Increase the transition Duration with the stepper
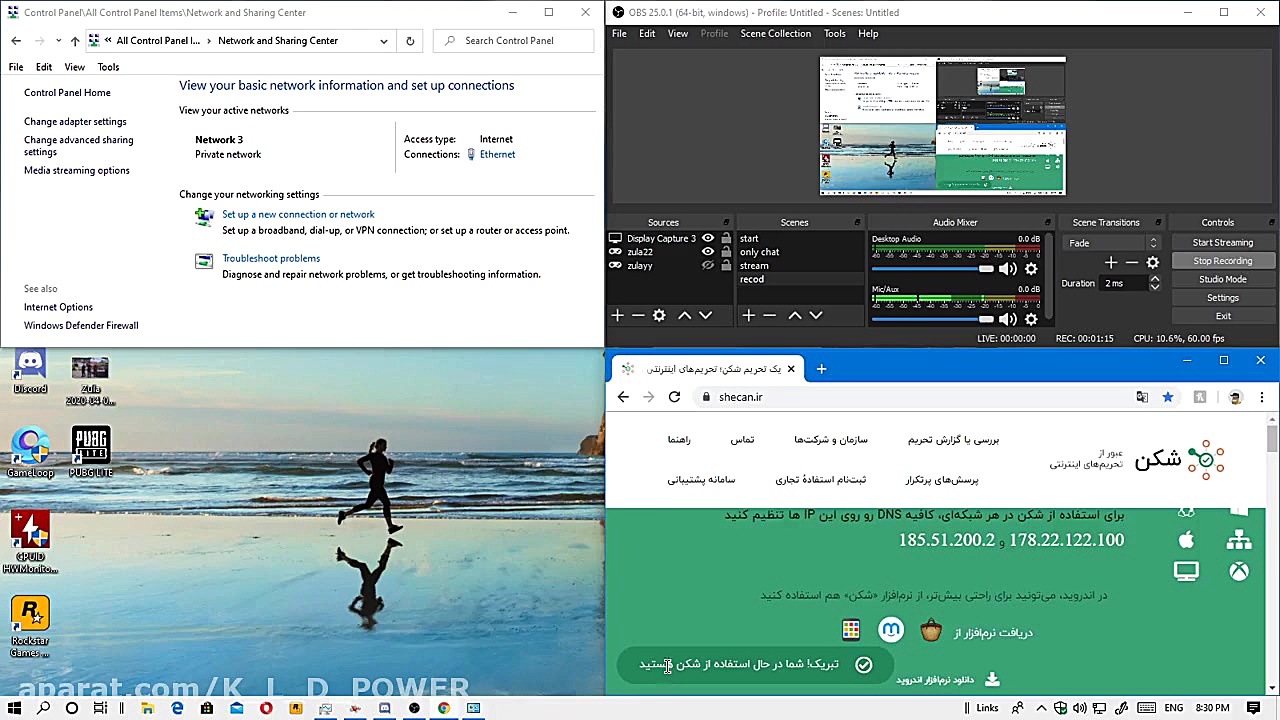 point(1154,279)
